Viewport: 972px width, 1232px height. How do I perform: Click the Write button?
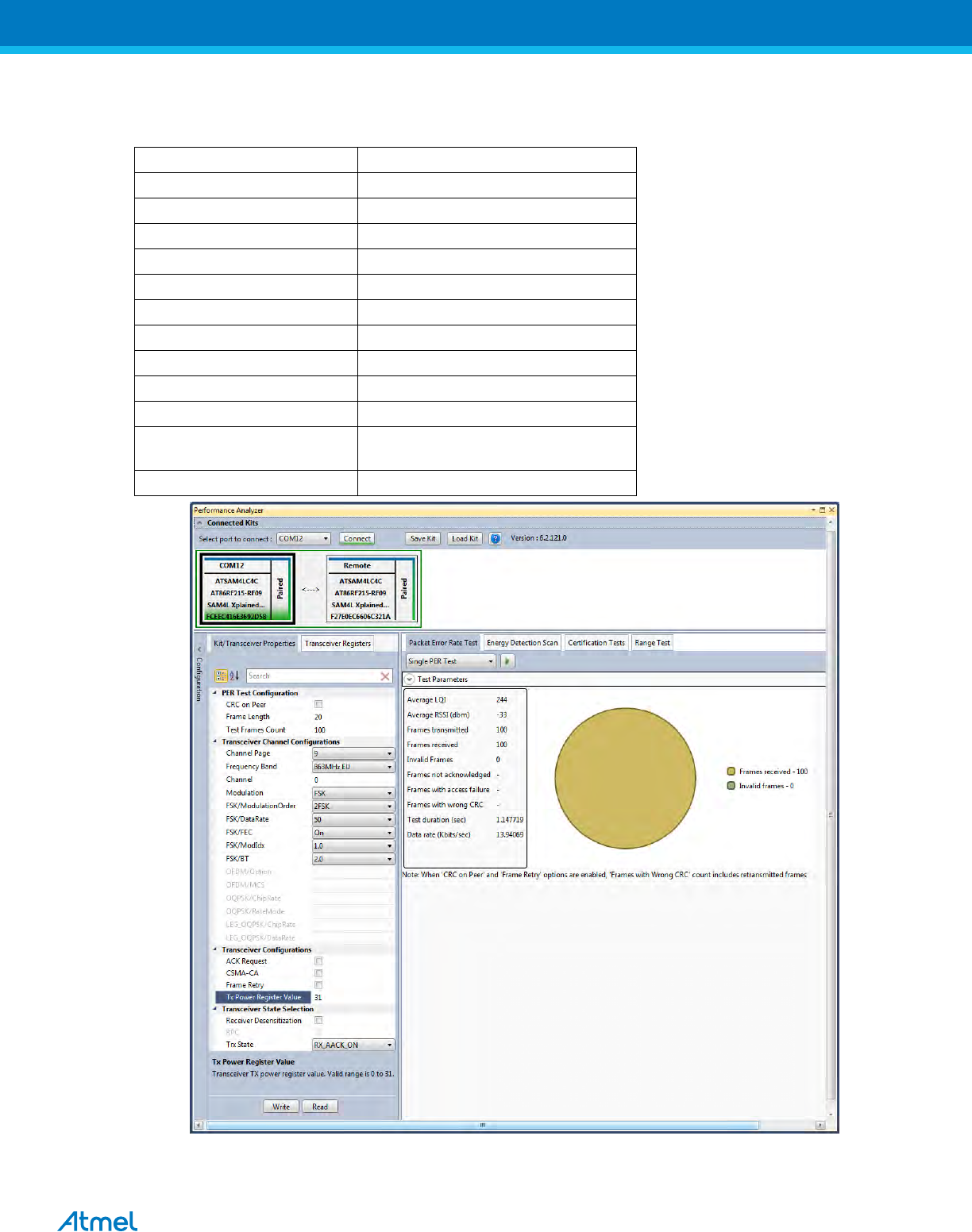click(281, 1107)
